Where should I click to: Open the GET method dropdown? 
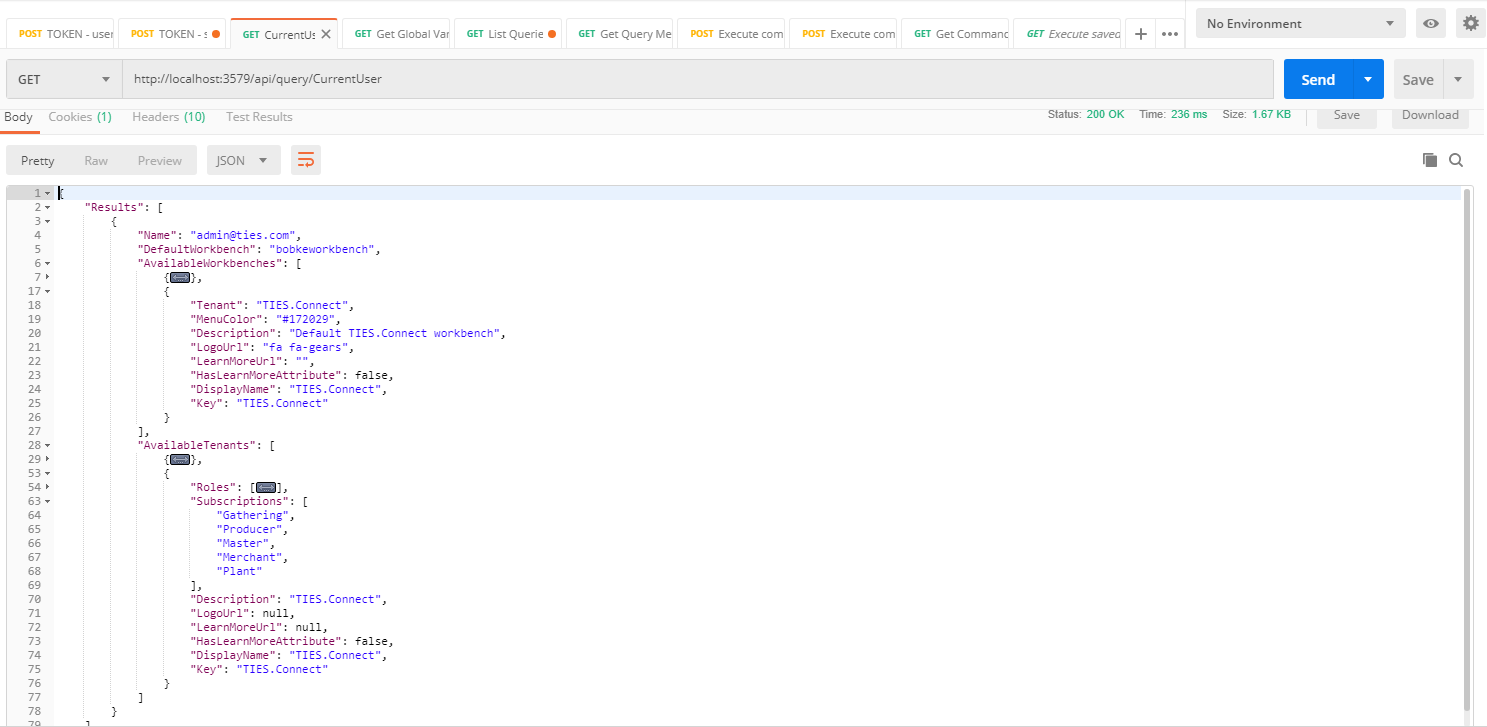(64, 79)
